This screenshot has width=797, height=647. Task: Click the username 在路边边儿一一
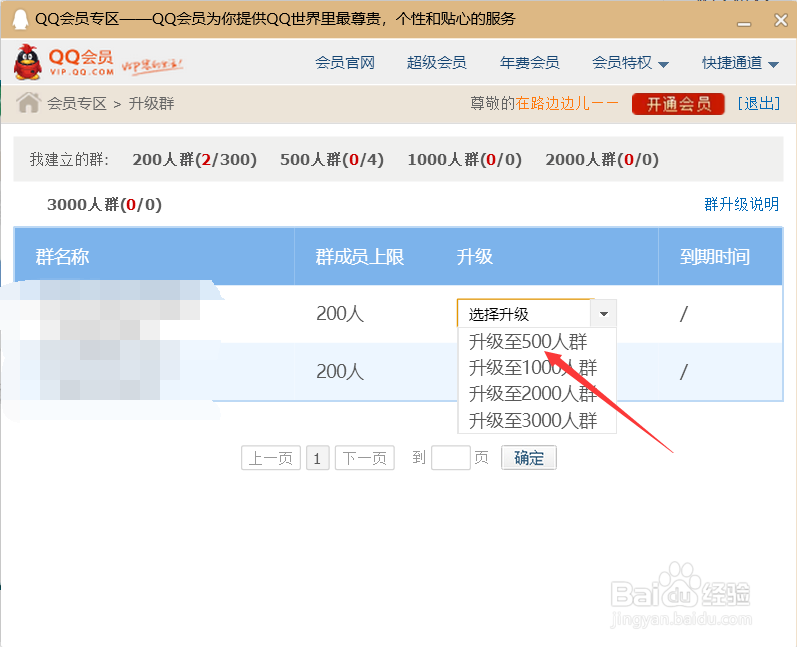pyautogui.click(x=567, y=104)
